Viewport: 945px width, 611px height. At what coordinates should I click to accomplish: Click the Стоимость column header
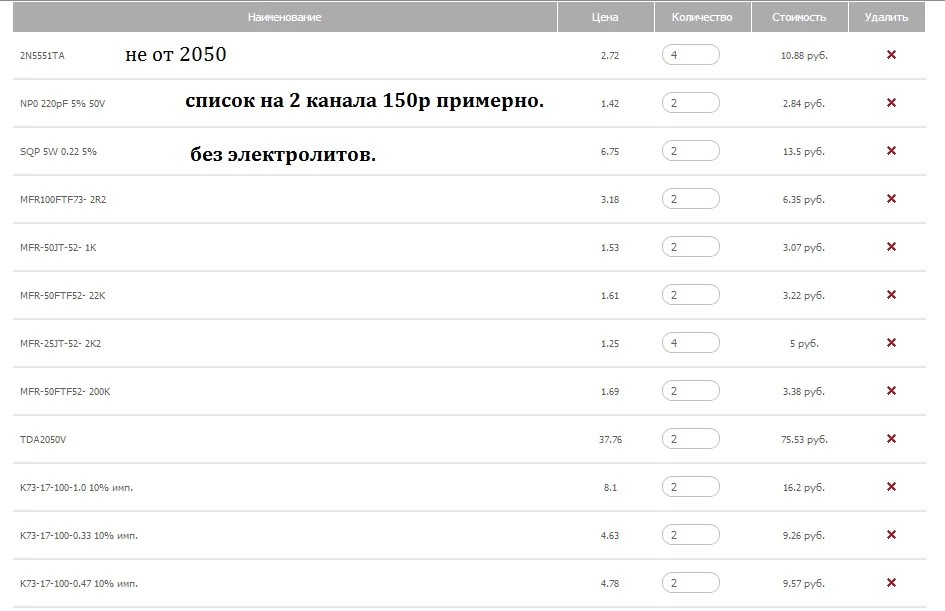799,17
